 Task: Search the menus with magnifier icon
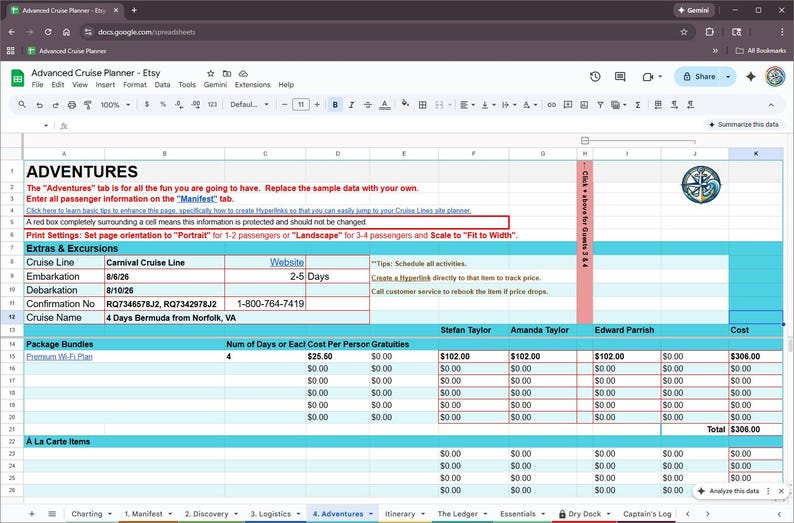tap(22, 105)
